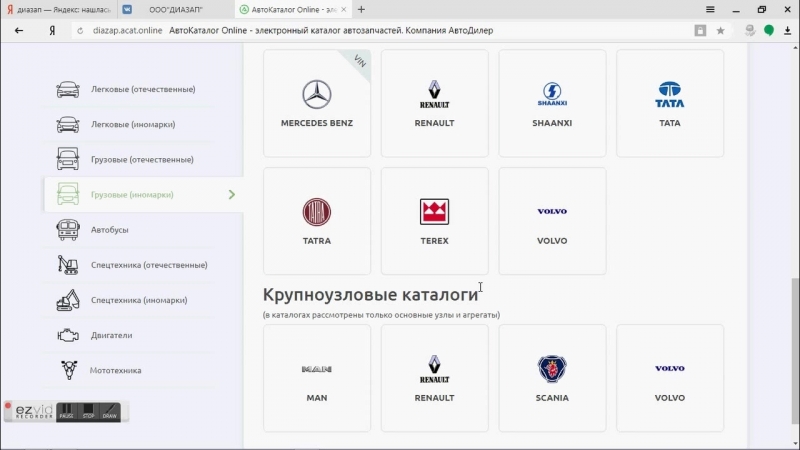Bookmark page with the star icon
The image size is (800, 450).
point(720,31)
